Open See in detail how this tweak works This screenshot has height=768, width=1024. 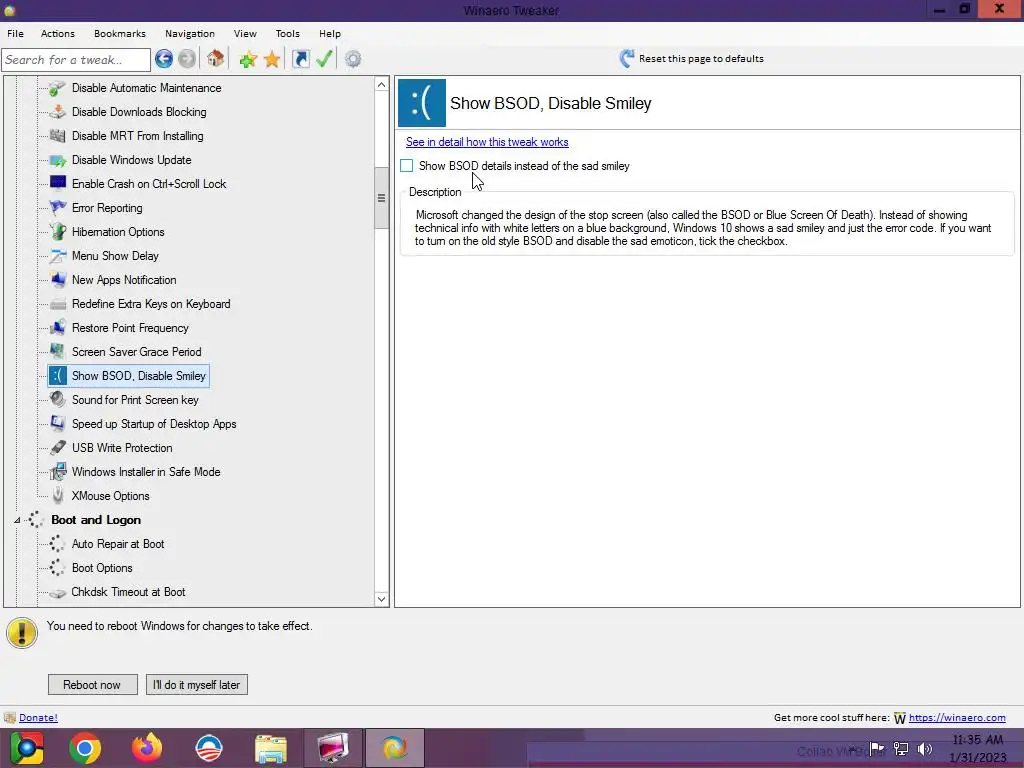pyautogui.click(x=487, y=142)
